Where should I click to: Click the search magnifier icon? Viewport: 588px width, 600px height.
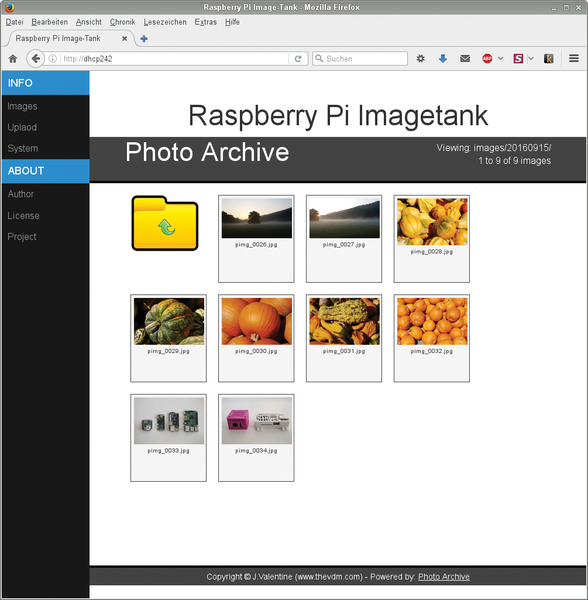[x=319, y=59]
